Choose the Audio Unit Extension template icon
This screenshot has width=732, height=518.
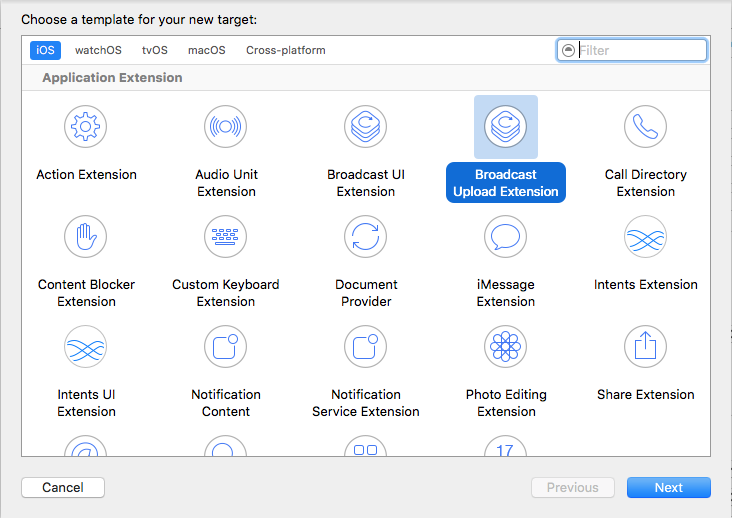coord(226,127)
